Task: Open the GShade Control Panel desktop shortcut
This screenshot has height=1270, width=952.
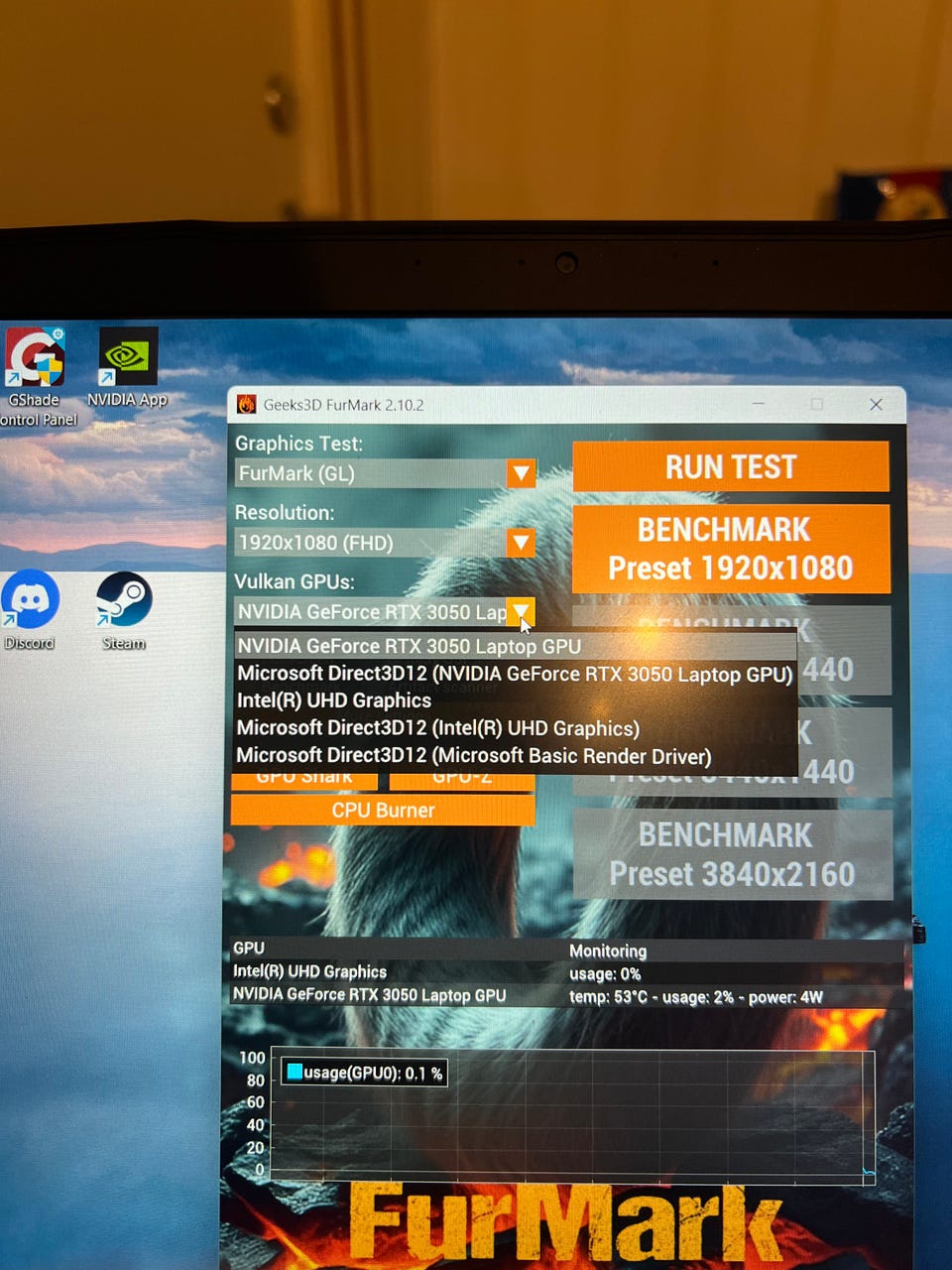Action: tap(36, 377)
